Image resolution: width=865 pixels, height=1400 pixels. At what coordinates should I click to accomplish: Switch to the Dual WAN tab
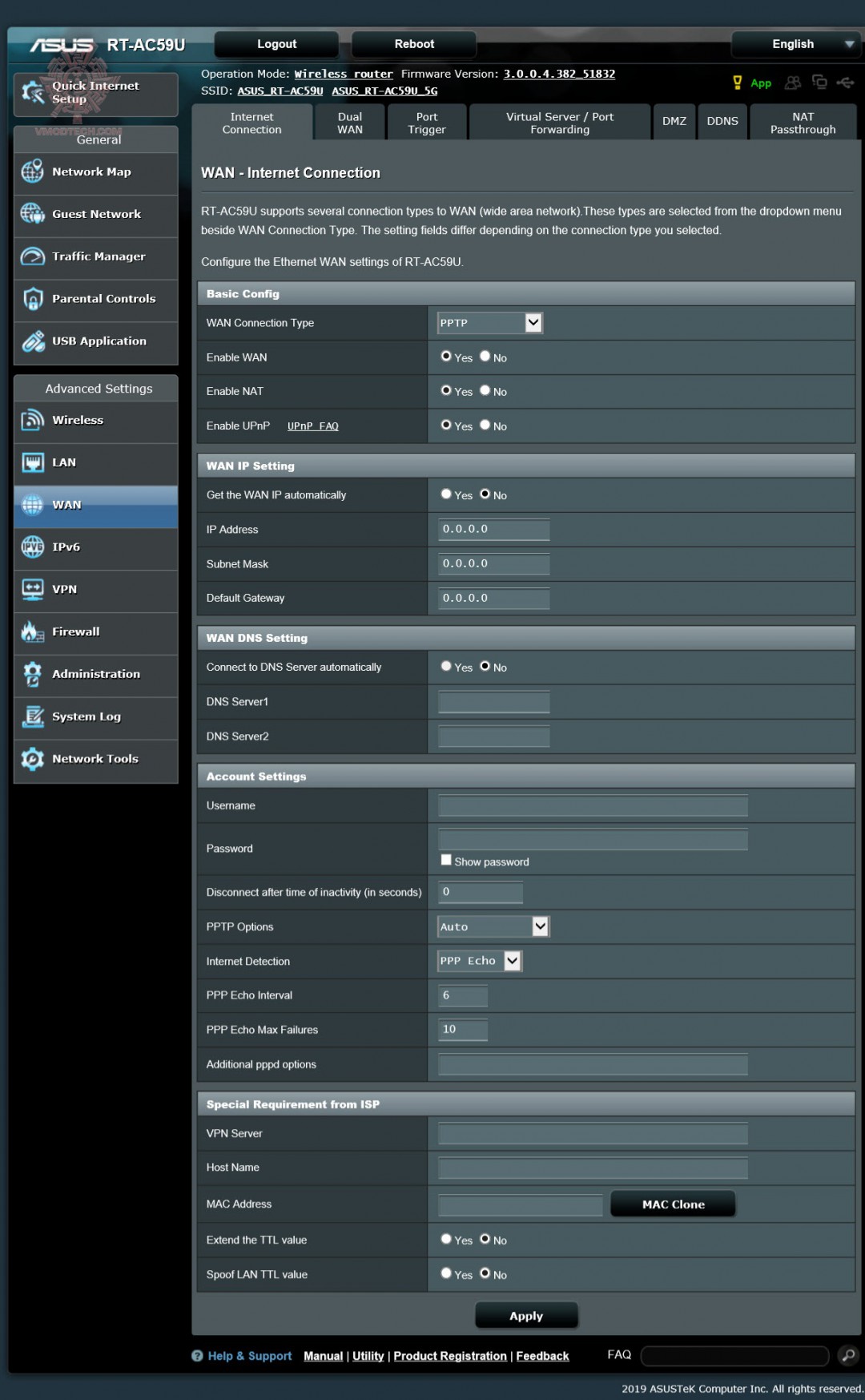350,123
